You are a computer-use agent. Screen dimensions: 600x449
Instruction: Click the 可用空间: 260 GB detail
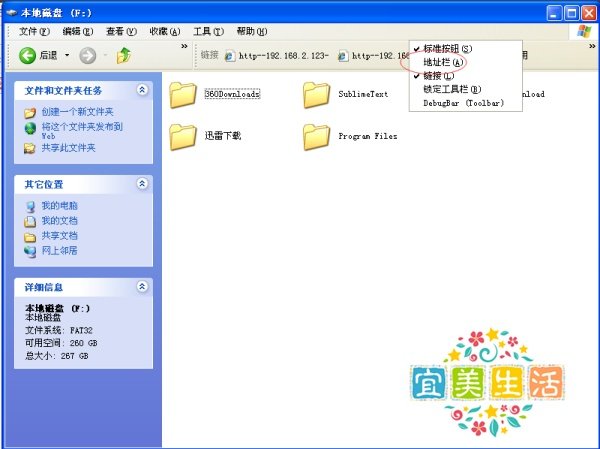point(61,343)
